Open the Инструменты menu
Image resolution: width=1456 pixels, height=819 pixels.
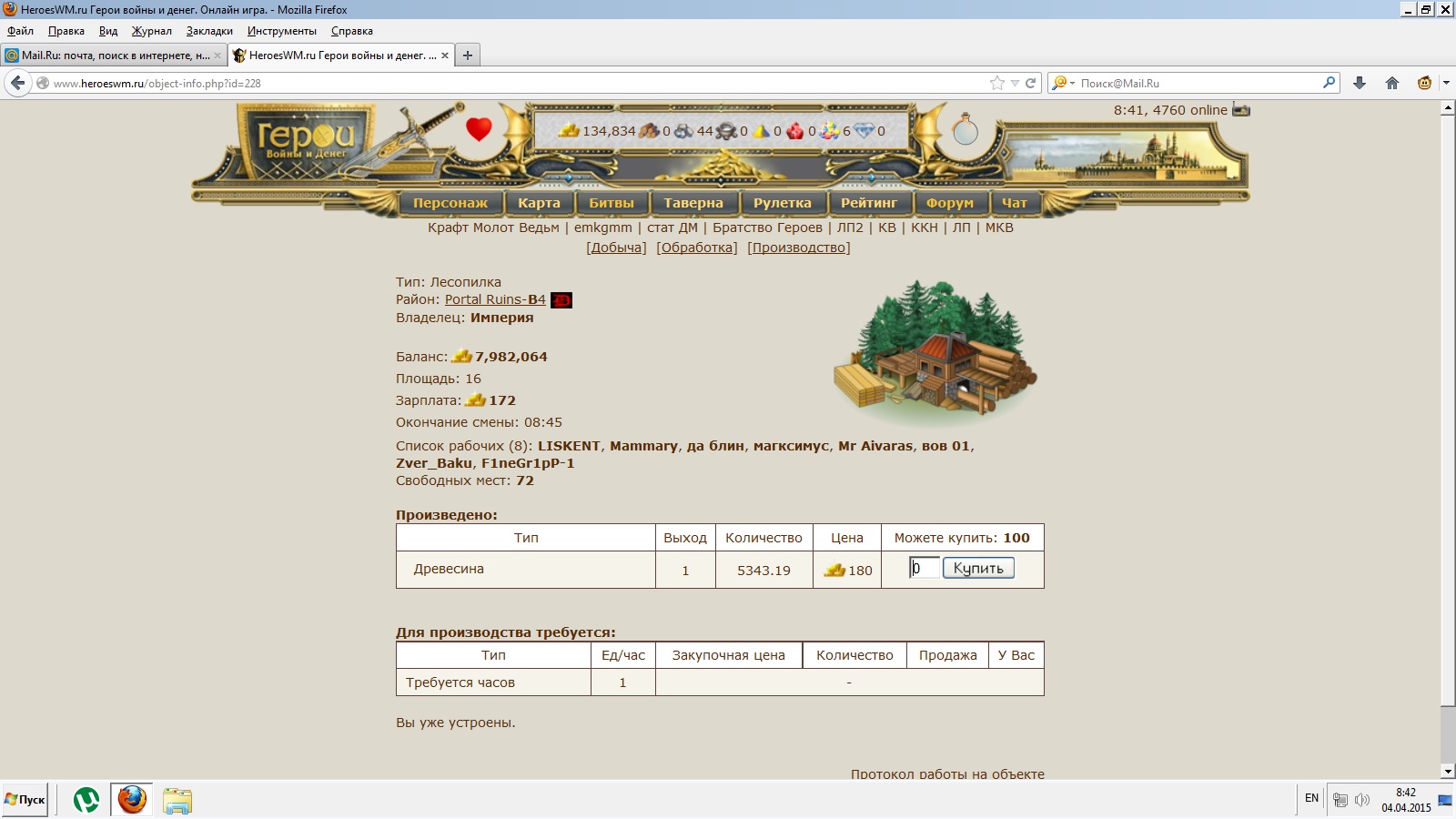point(282,31)
